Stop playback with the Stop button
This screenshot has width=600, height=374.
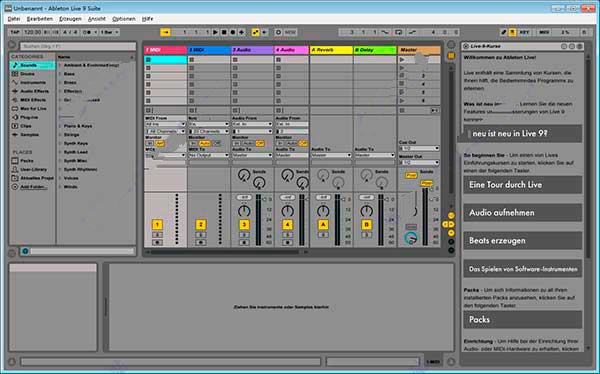pos(224,33)
